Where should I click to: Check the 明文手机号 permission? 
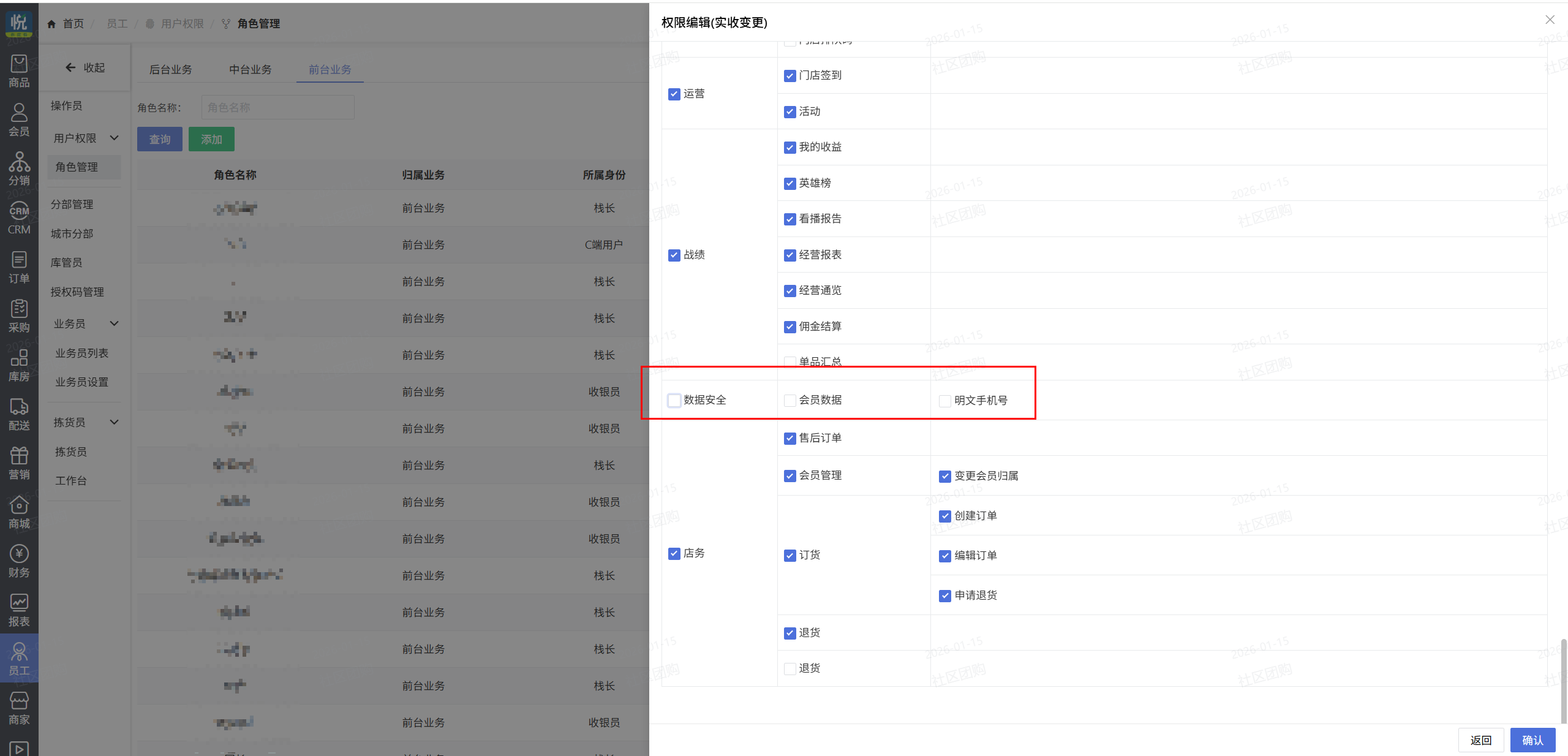[x=945, y=401]
